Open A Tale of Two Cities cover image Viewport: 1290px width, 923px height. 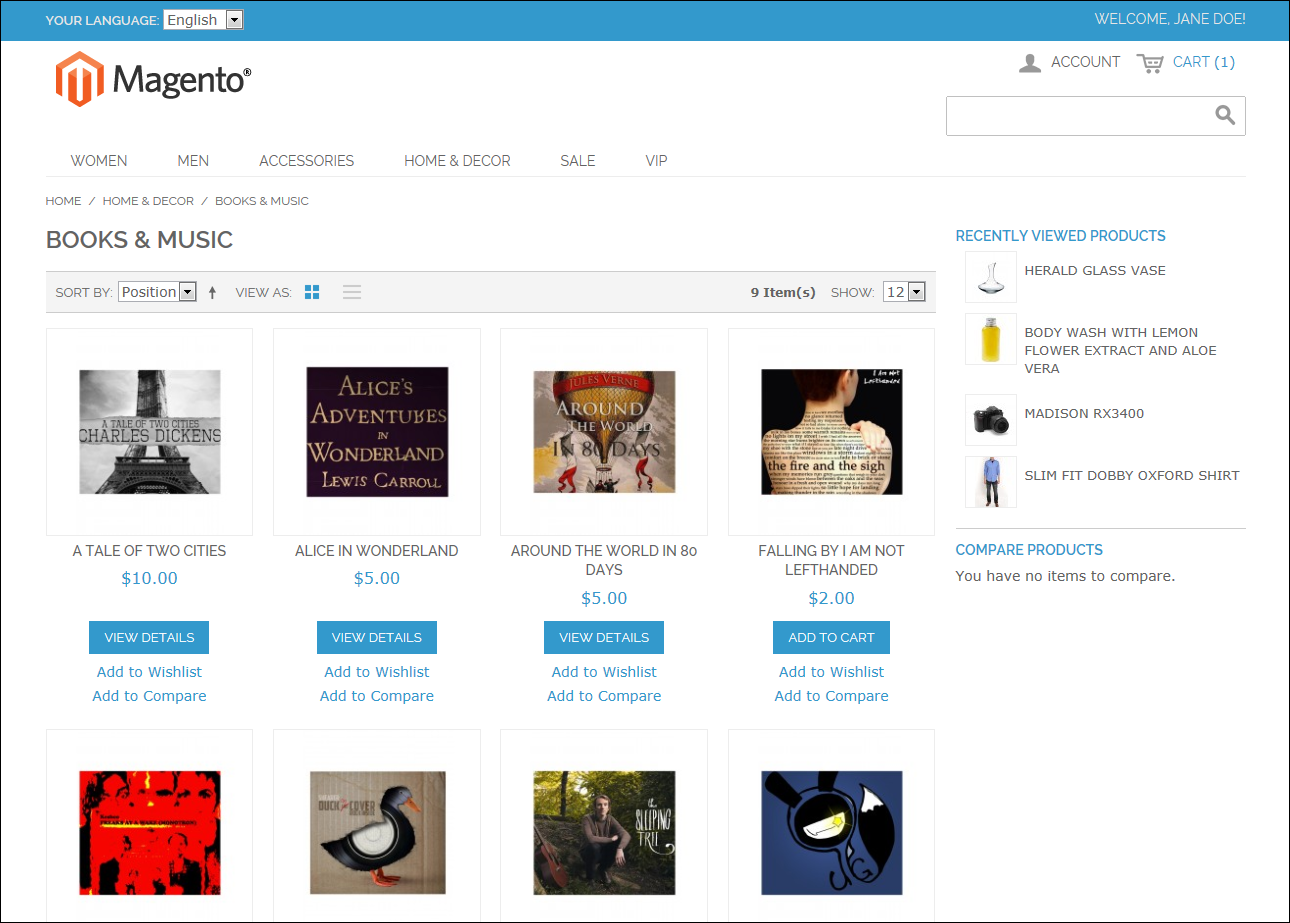(149, 432)
